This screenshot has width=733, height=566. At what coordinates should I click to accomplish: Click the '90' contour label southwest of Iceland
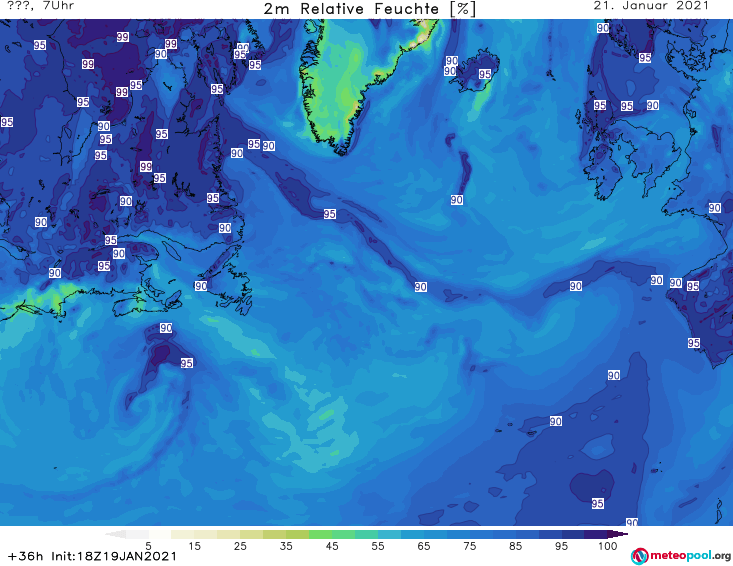[457, 200]
